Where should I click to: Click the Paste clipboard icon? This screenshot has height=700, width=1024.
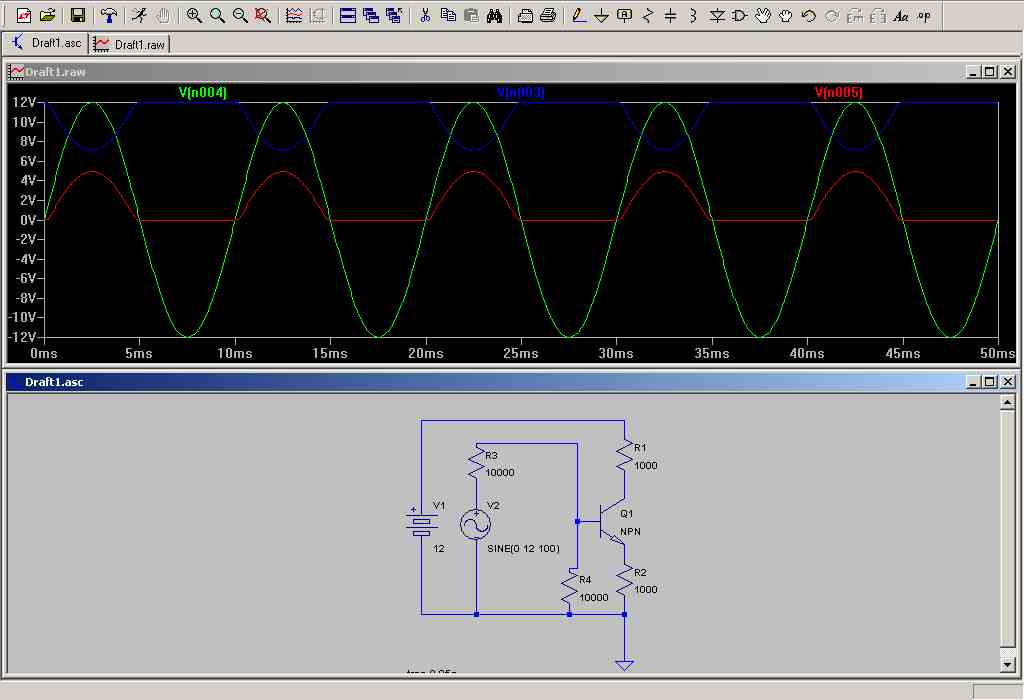click(x=471, y=15)
